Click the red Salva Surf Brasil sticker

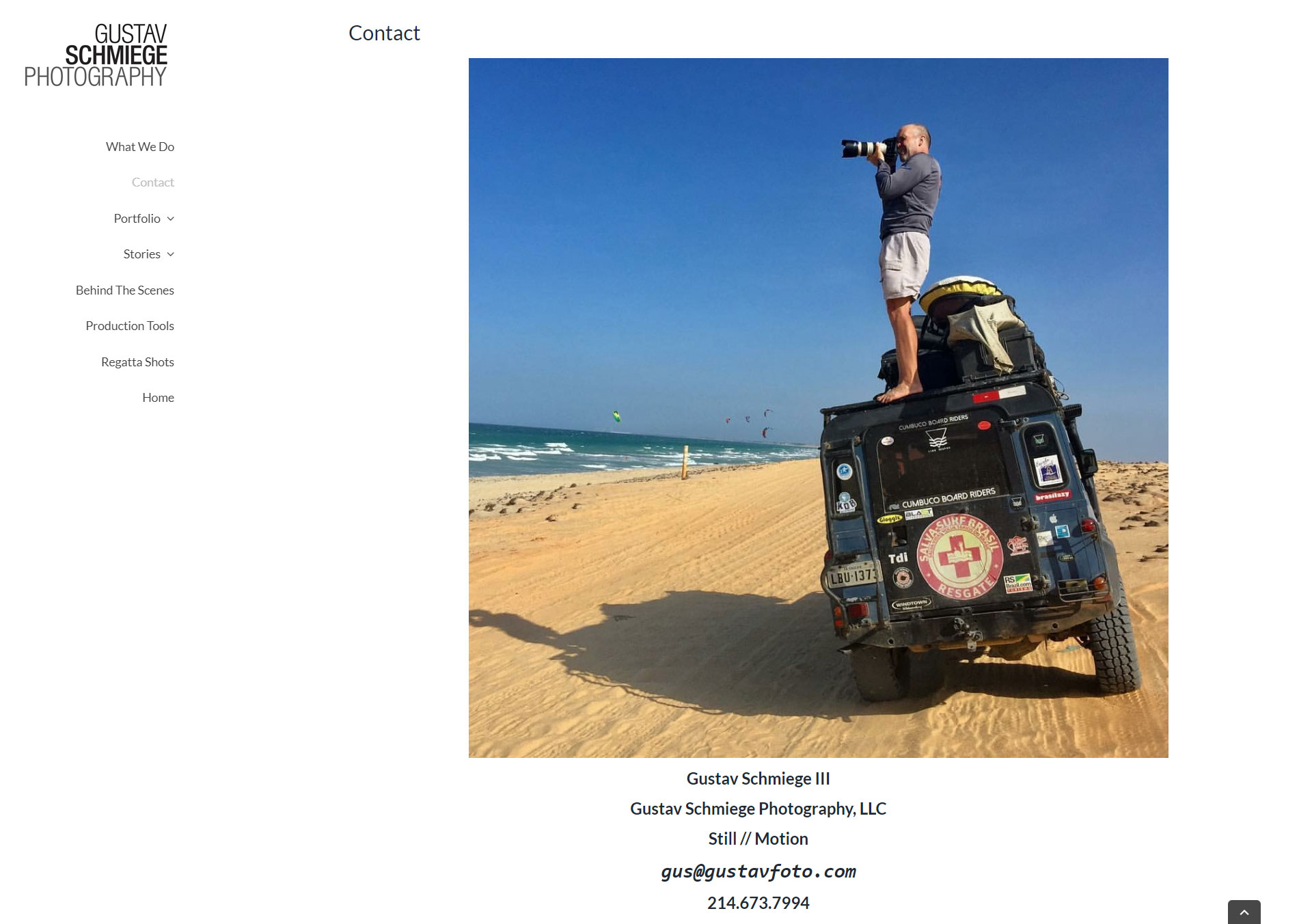click(960, 557)
